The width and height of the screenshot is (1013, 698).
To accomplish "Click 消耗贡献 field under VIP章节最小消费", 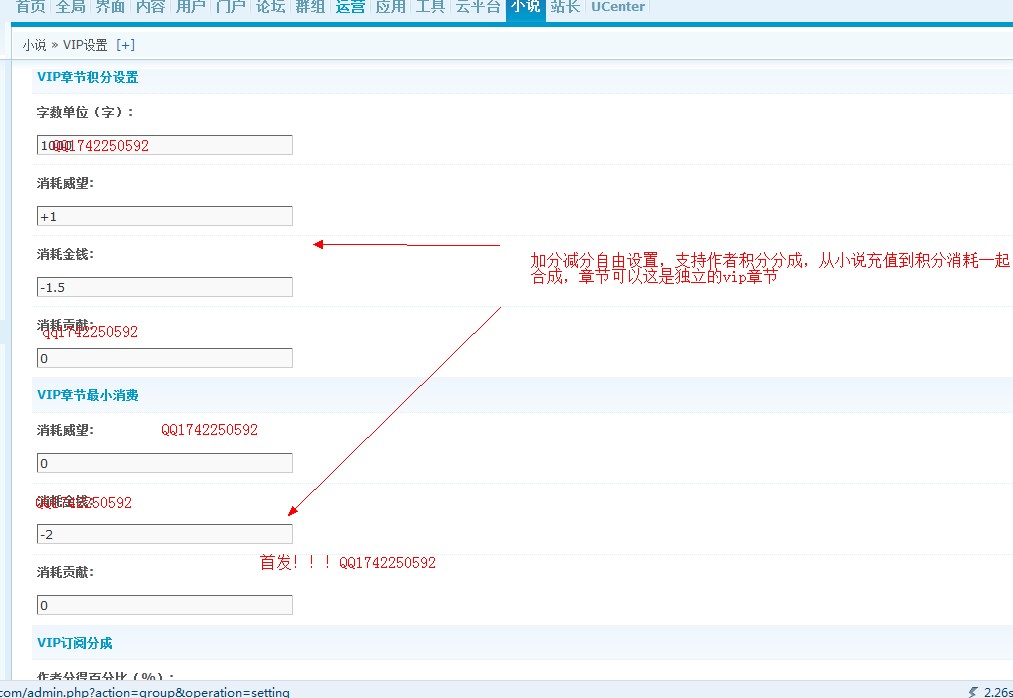I will [165, 605].
